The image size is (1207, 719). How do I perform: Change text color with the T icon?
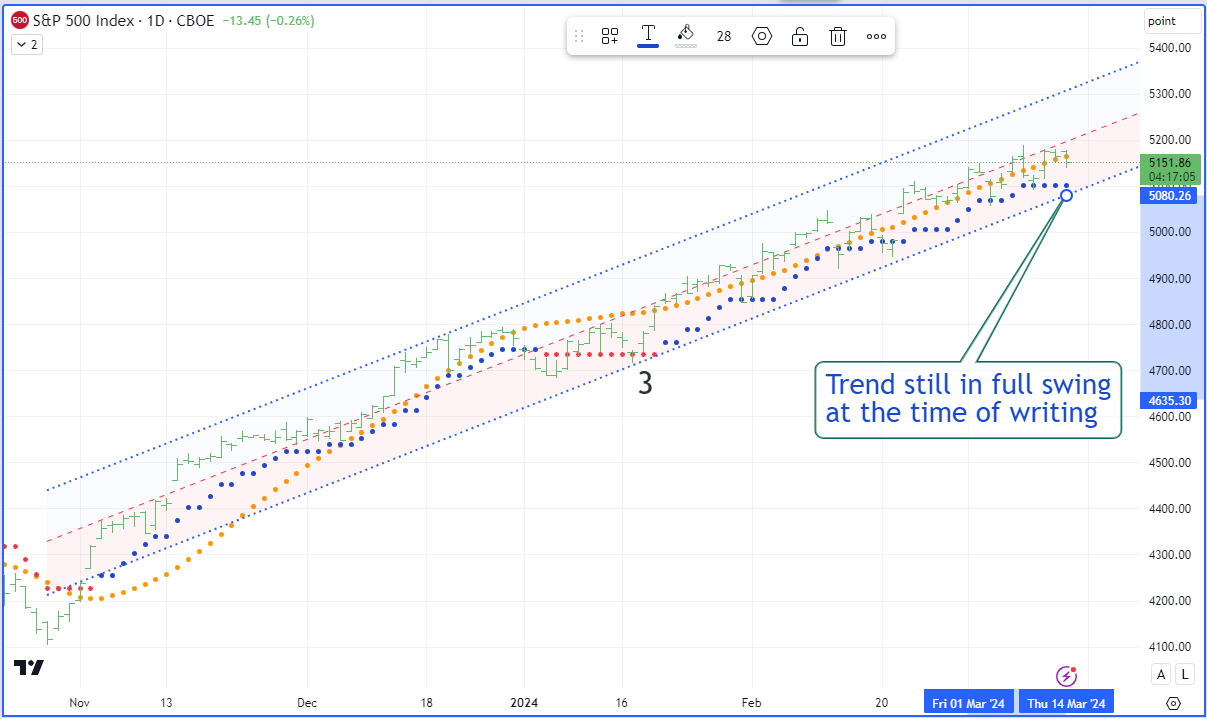(x=648, y=36)
